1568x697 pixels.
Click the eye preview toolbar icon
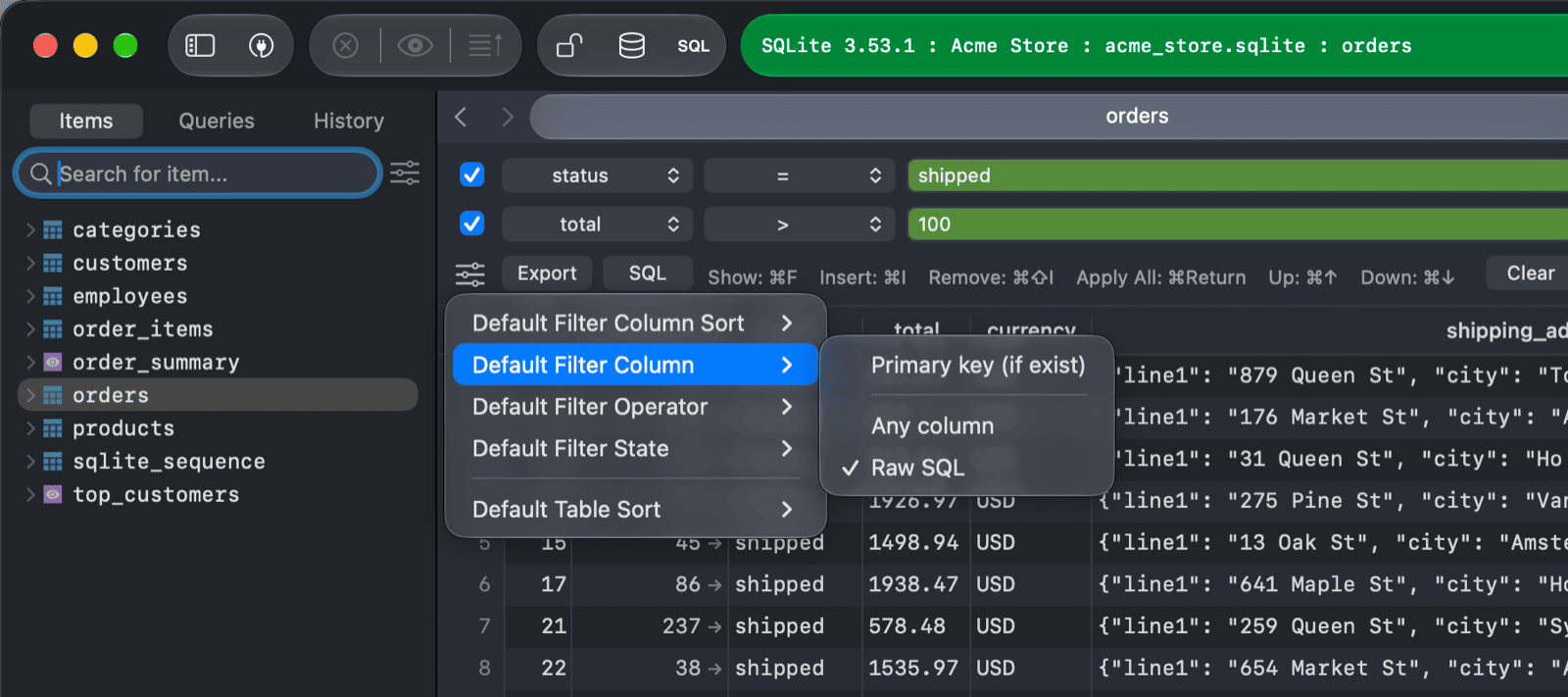(416, 45)
